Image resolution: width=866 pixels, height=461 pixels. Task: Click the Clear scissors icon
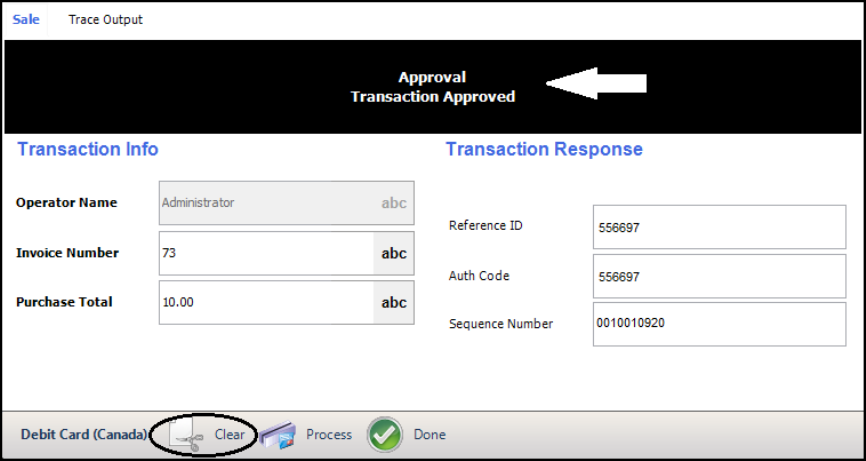tap(186, 434)
